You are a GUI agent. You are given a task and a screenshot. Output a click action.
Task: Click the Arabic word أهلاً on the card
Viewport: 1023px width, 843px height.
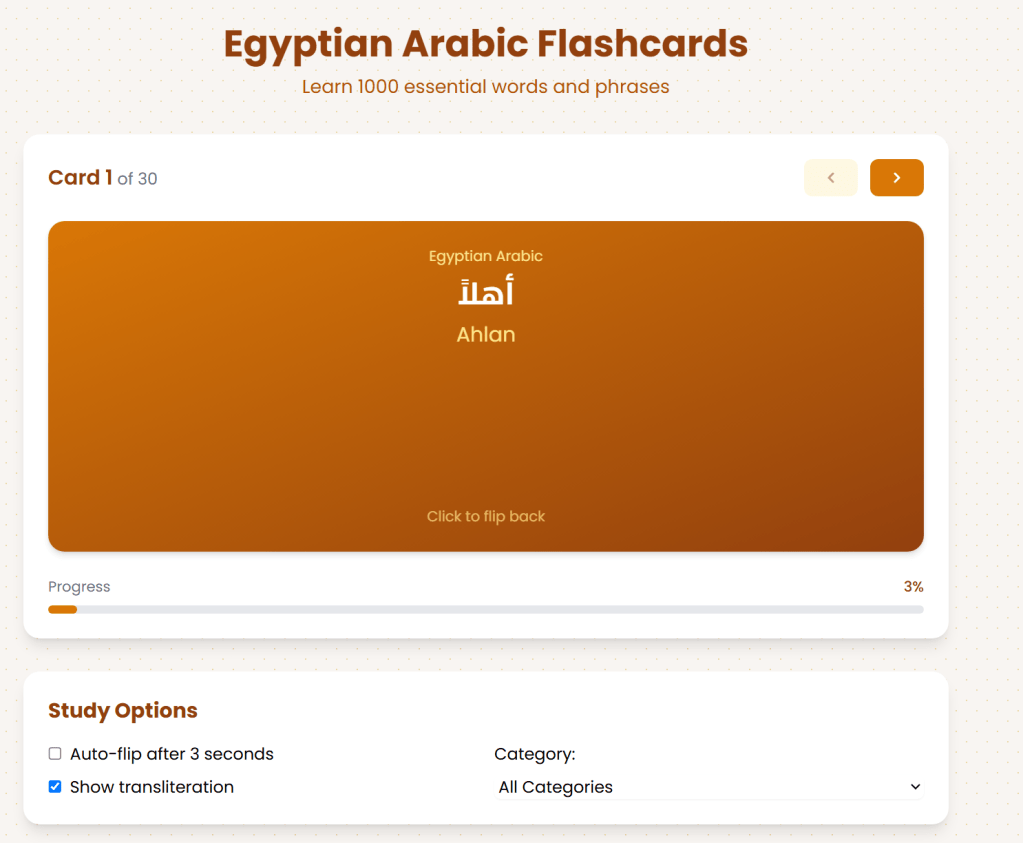486,293
